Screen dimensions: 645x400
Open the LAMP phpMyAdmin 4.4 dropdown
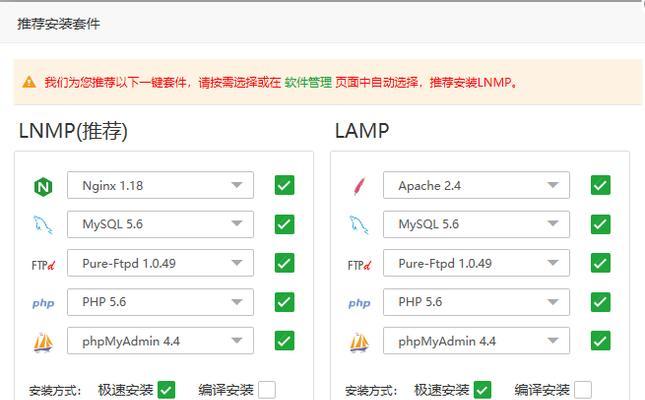tap(476, 341)
